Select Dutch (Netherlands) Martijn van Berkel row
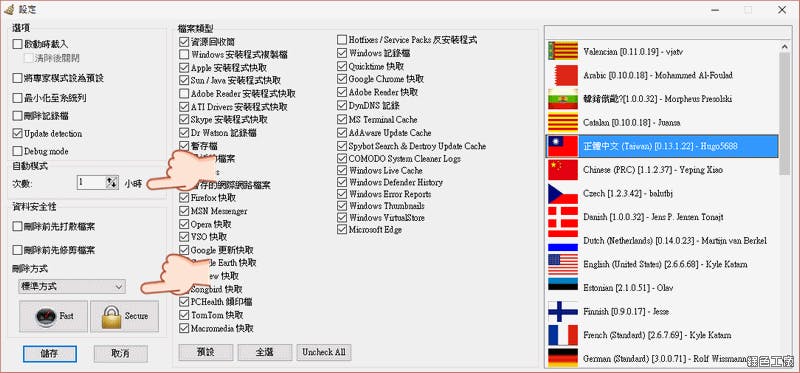 (662, 240)
